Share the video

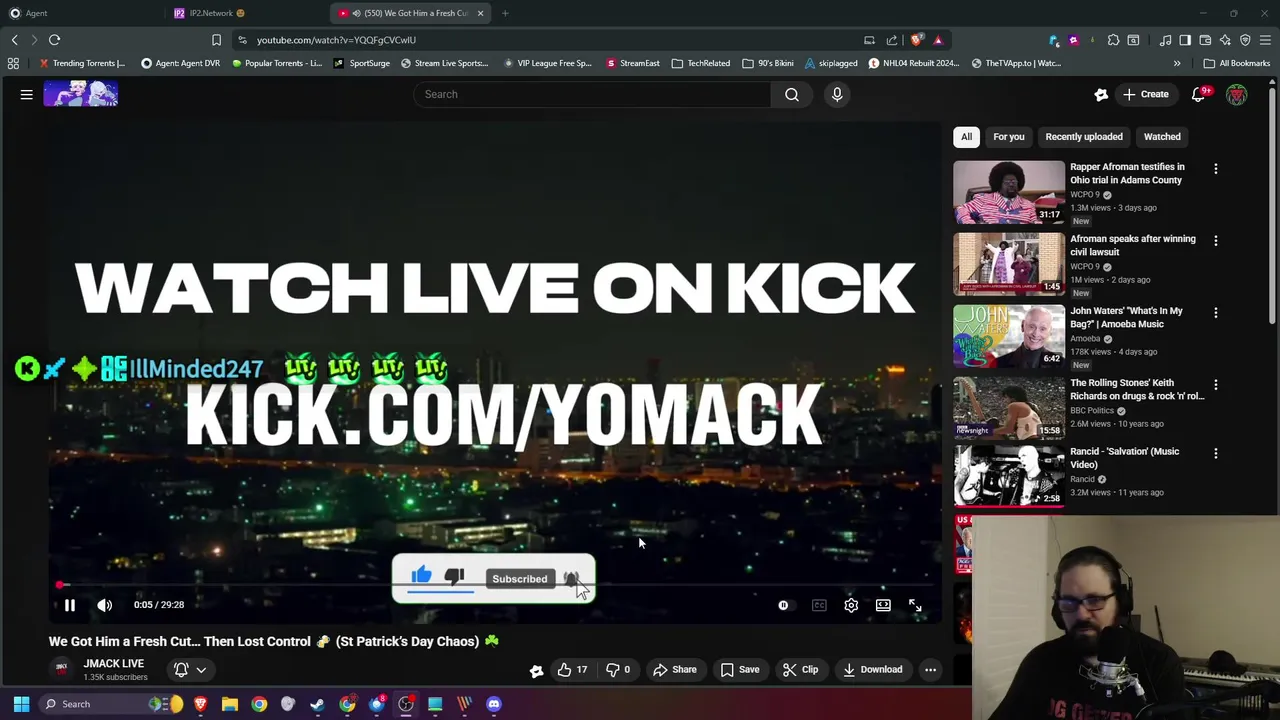tap(674, 670)
